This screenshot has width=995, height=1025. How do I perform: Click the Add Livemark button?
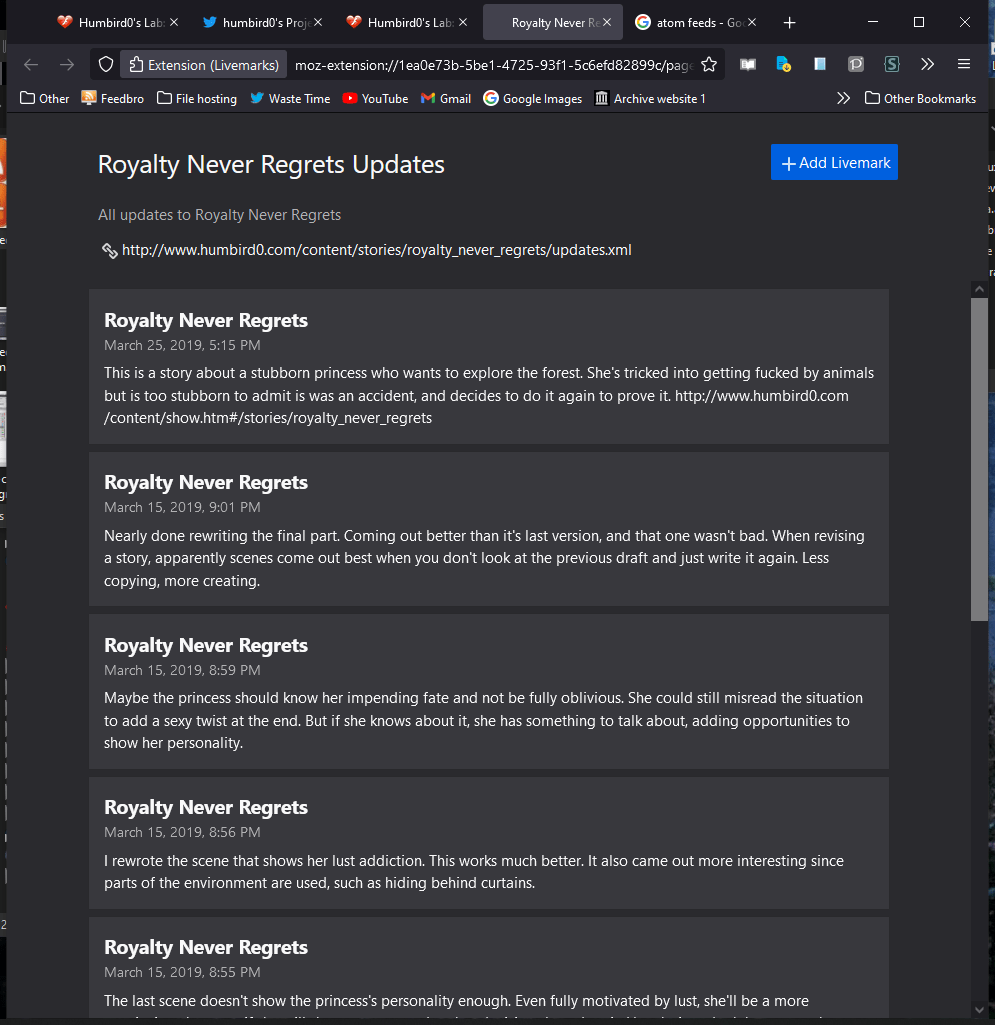(x=834, y=163)
